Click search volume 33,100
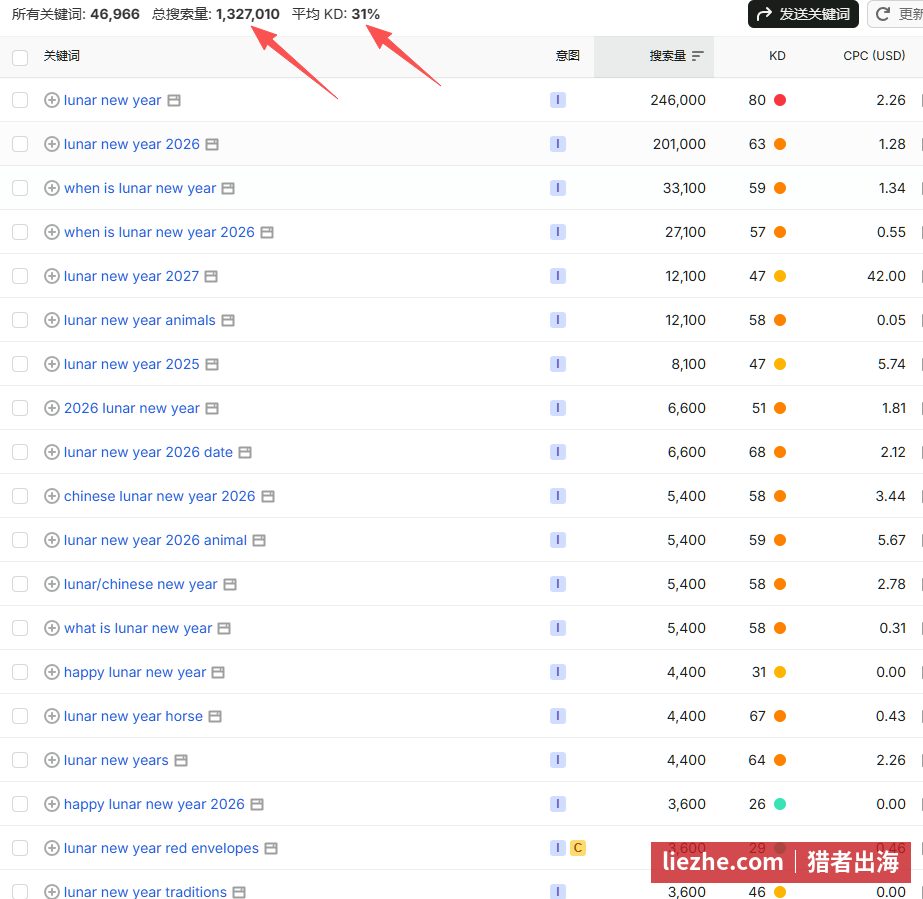Viewport: 923px width, 899px height. (x=685, y=188)
